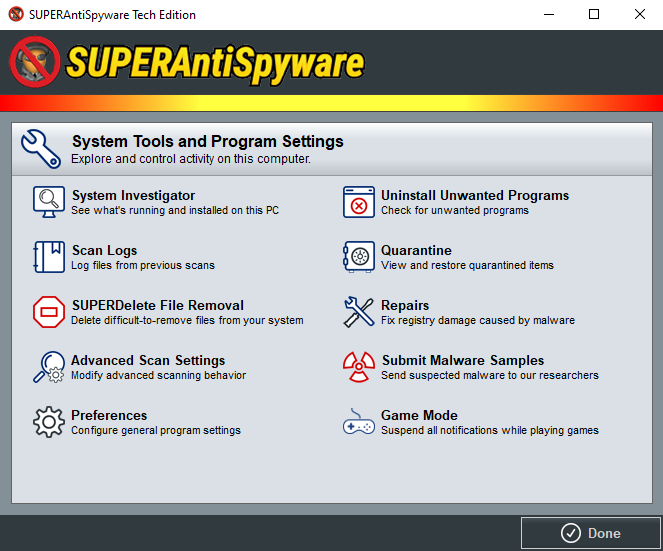Choose Submit Malware Samples

pyautogui.click(x=463, y=360)
